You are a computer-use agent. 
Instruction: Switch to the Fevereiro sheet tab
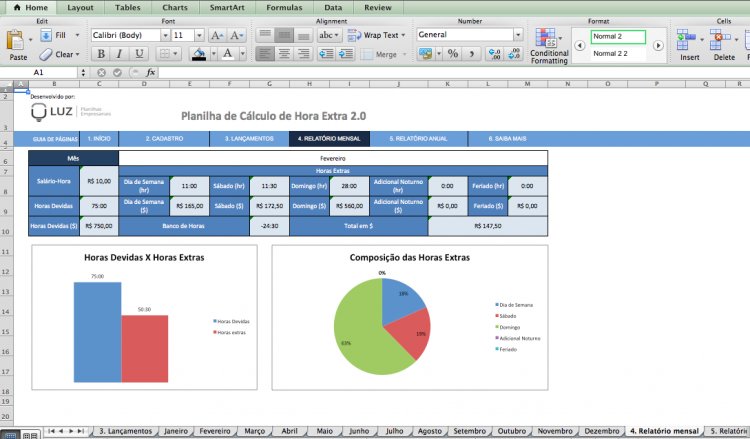tap(215, 431)
